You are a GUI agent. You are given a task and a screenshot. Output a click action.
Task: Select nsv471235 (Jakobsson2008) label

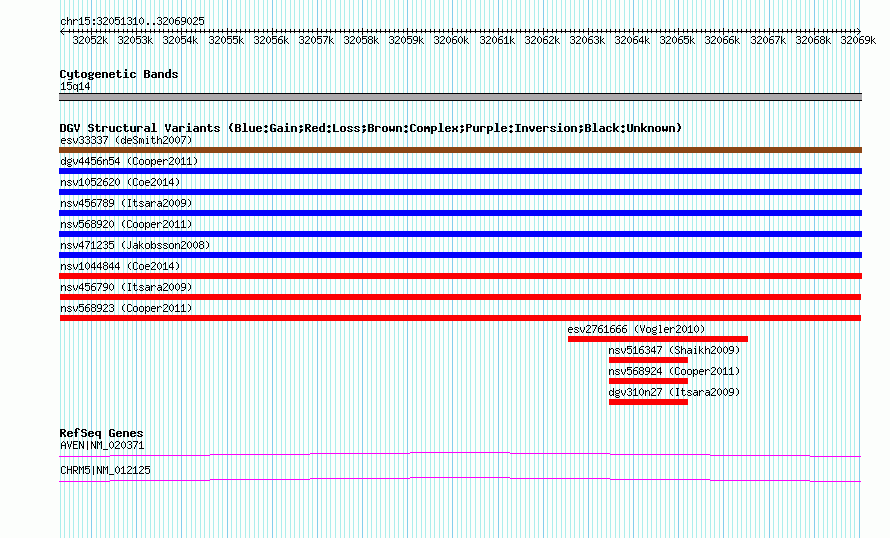tap(135, 245)
